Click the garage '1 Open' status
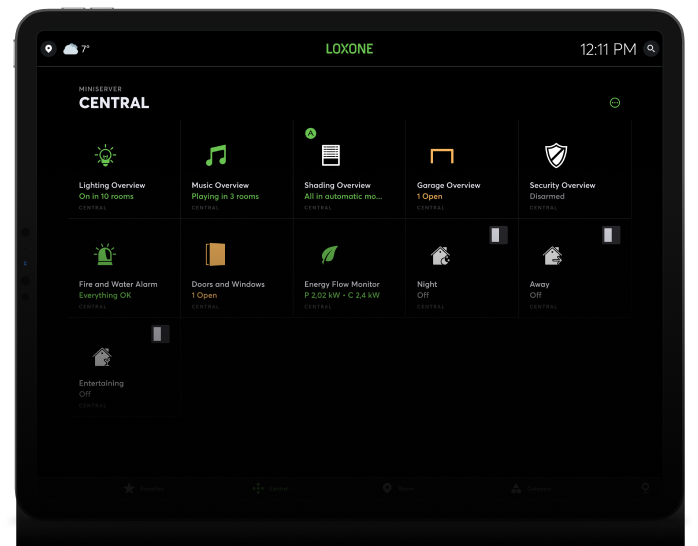The height and width of the screenshot is (546, 698). tap(430, 196)
